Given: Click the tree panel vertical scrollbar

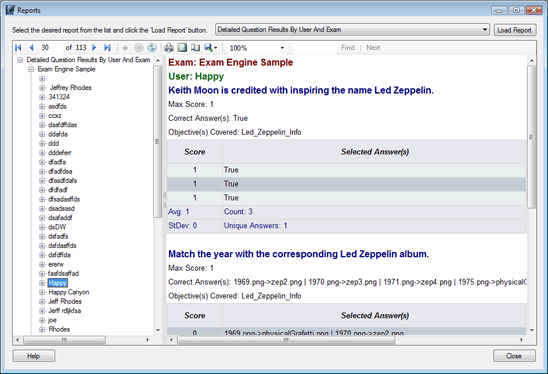Looking at the screenshot, I should [157, 141].
